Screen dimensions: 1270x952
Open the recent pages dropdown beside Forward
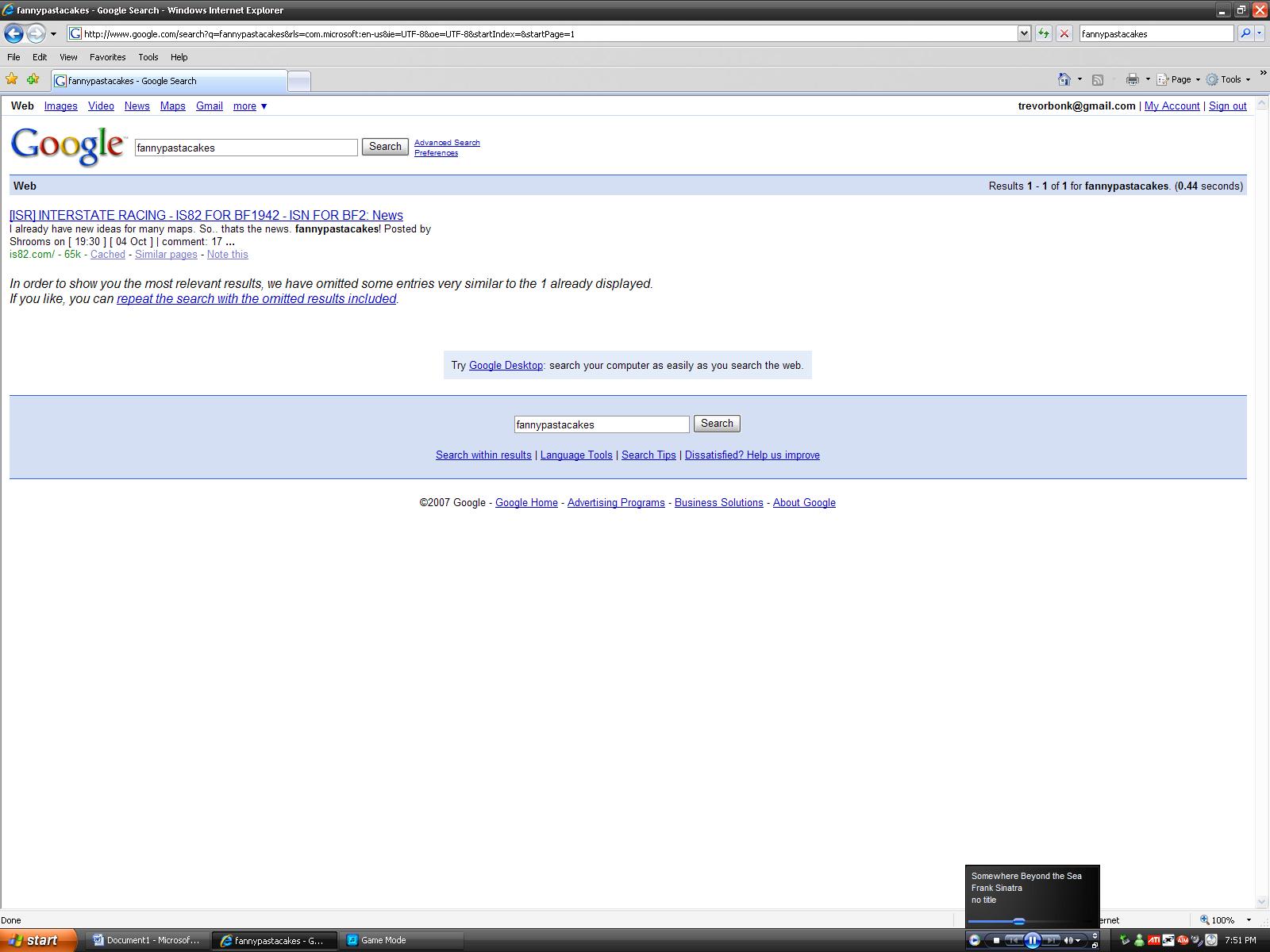click(53, 34)
